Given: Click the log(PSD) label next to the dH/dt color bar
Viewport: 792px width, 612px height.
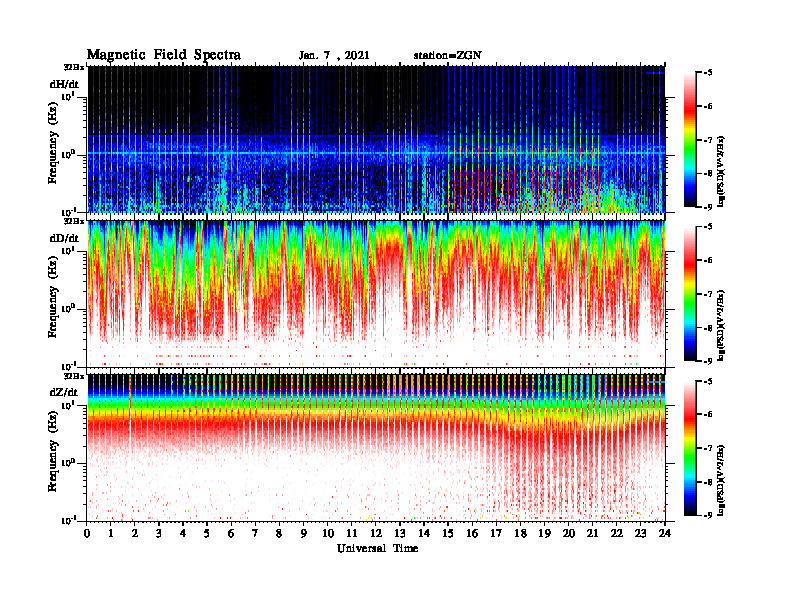Looking at the screenshot, I should 722,172.
